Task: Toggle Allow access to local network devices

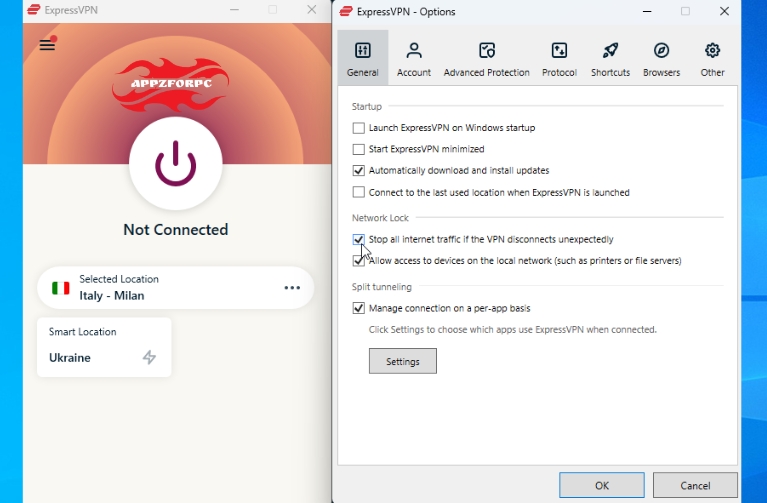Action: pos(359,261)
